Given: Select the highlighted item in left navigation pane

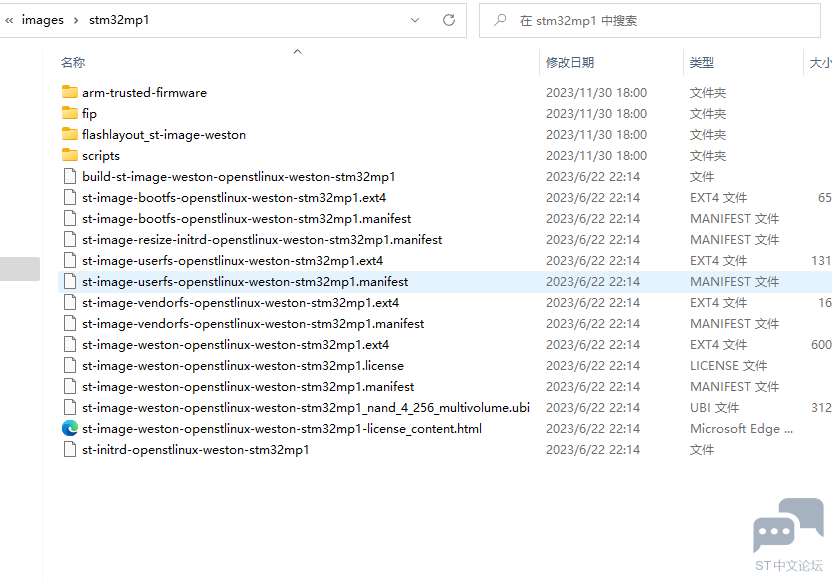Looking at the screenshot, I should [20, 268].
